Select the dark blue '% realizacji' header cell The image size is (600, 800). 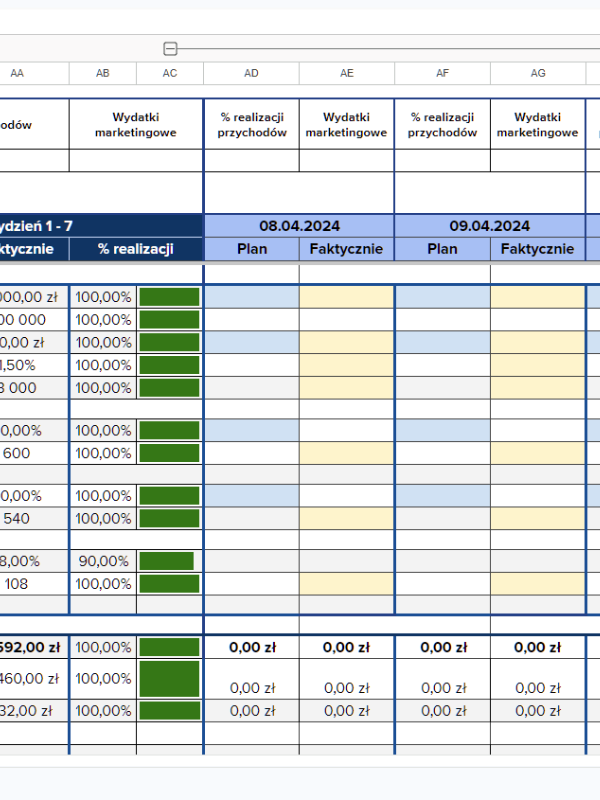pos(136,249)
